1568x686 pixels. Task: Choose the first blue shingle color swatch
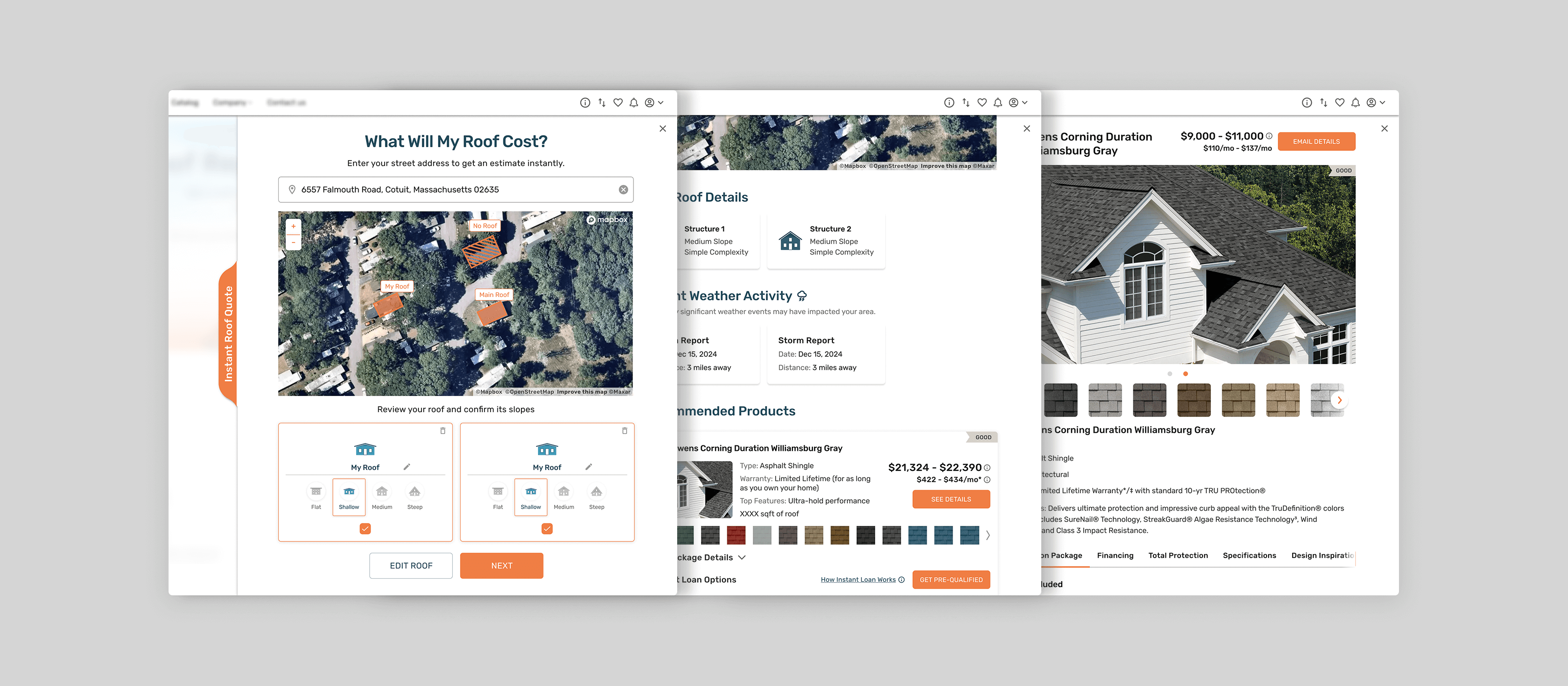coord(917,535)
